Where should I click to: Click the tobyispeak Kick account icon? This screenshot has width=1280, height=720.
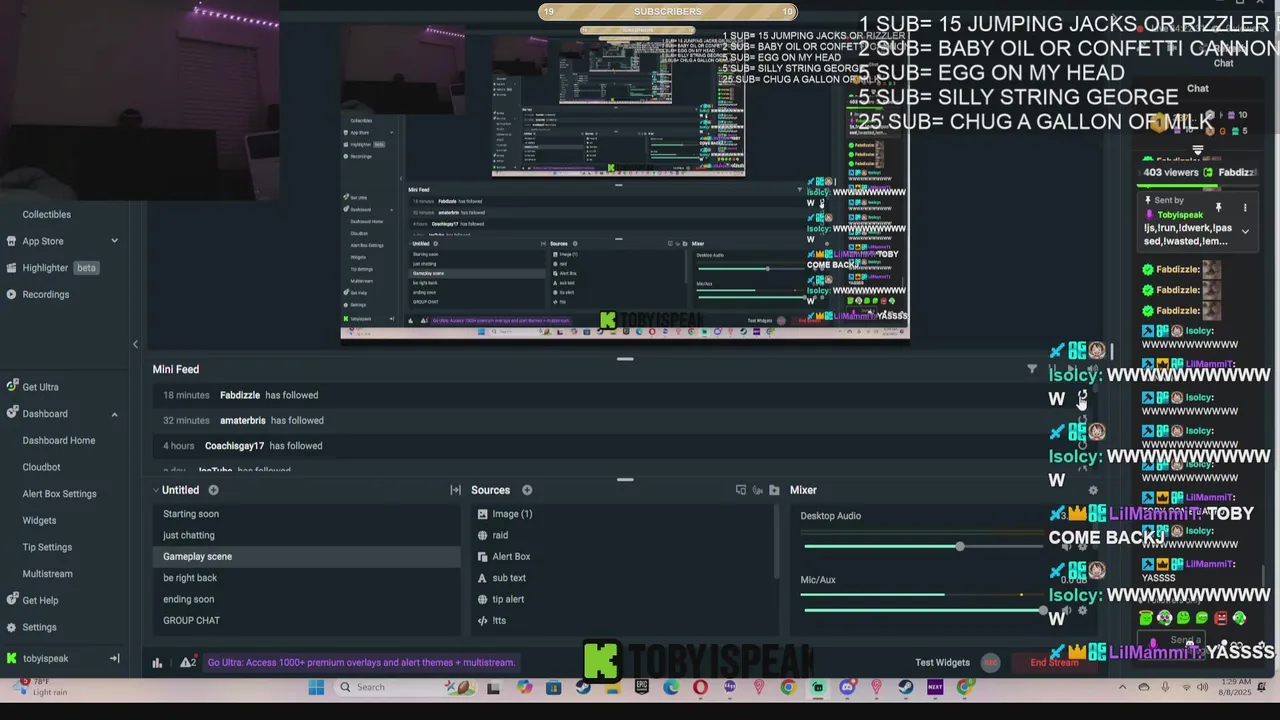[x=11, y=658]
